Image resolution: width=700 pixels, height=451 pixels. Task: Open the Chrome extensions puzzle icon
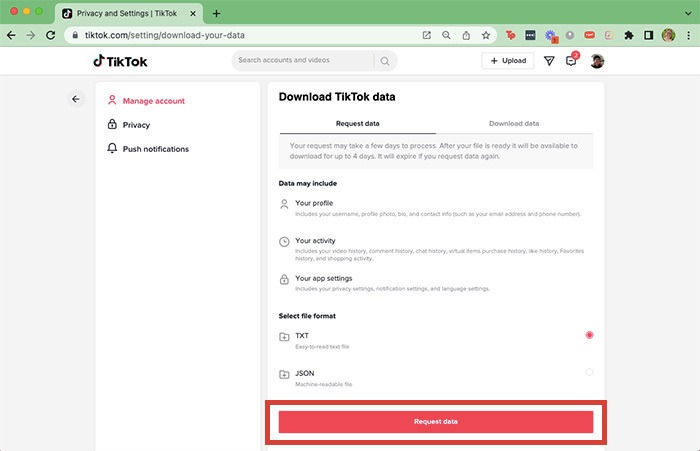[629, 35]
